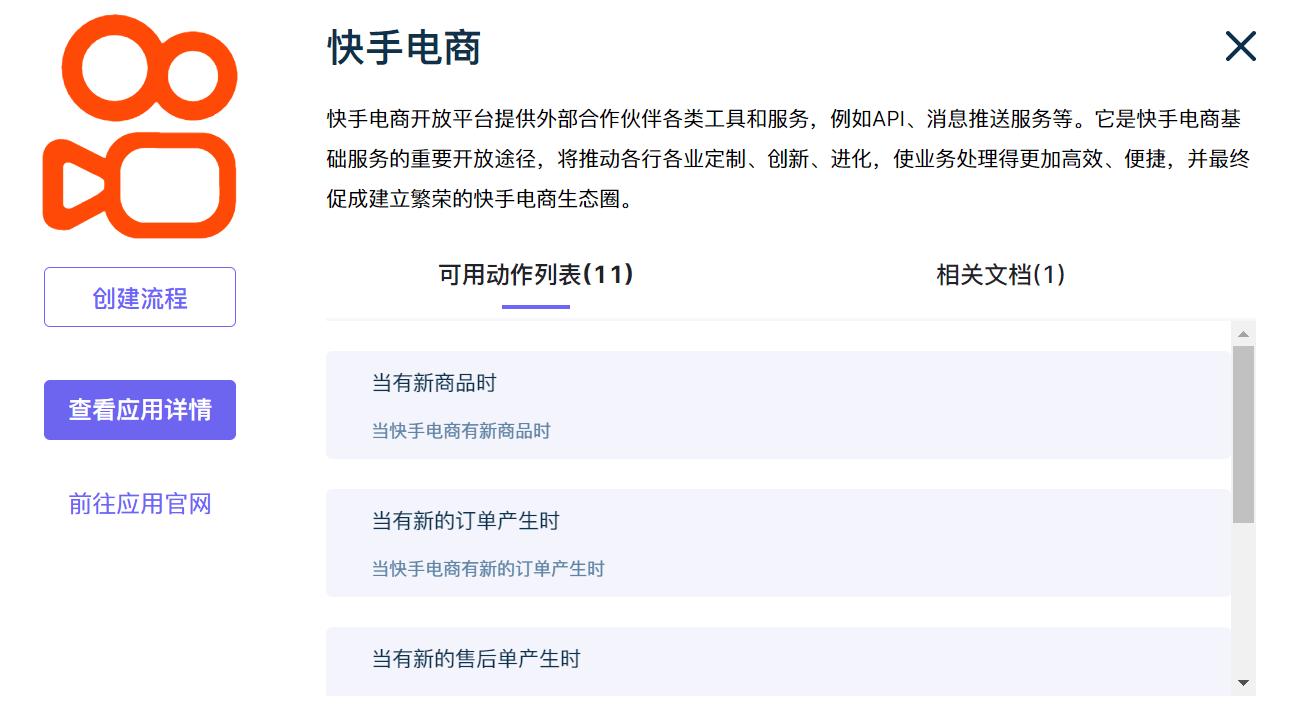Image resolution: width=1297 pixels, height=718 pixels.
Task: Click description text 当快手电商有新商品时
Action: tap(461, 431)
